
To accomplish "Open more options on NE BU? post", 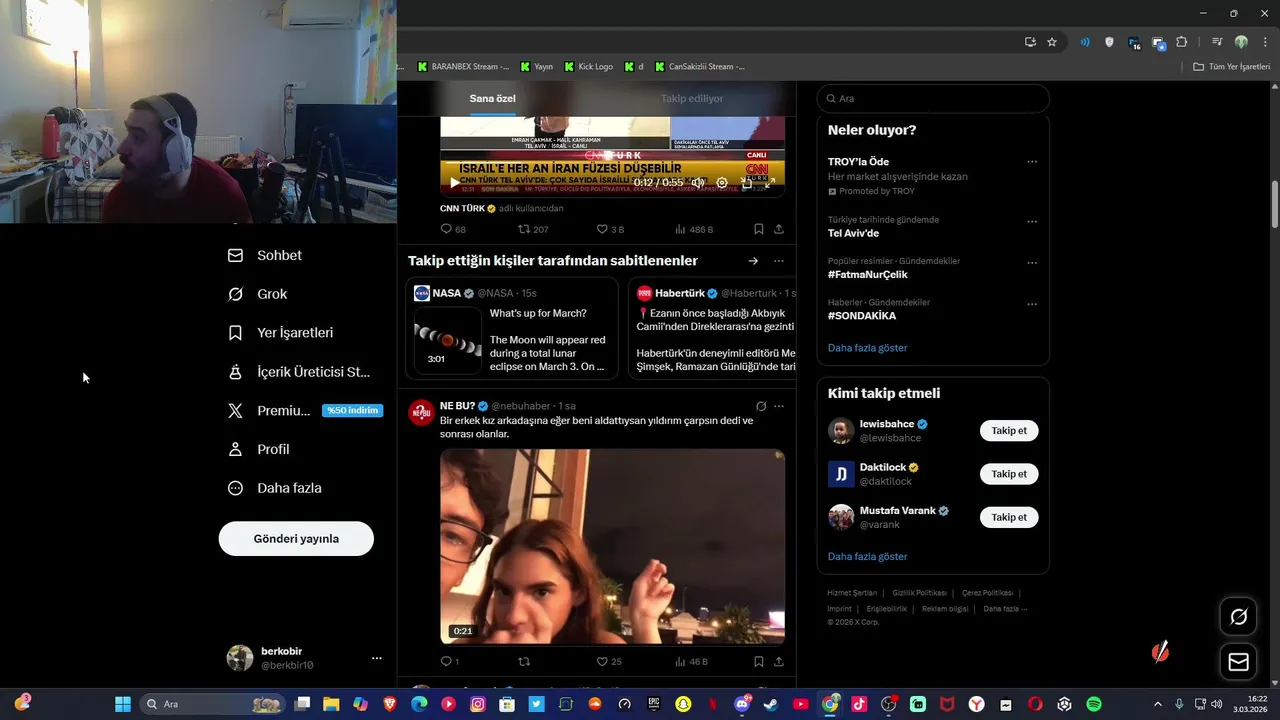I will 779,406.
